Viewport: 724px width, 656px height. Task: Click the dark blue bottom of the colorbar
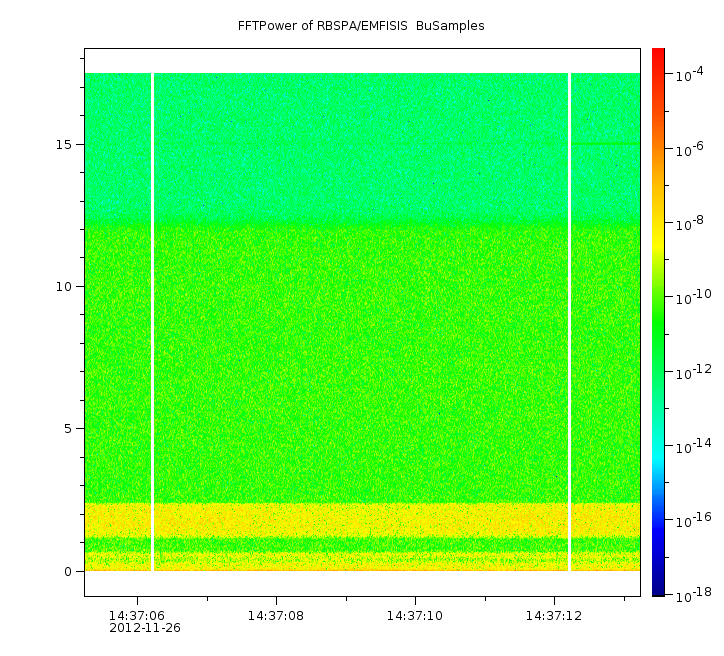click(x=658, y=589)
